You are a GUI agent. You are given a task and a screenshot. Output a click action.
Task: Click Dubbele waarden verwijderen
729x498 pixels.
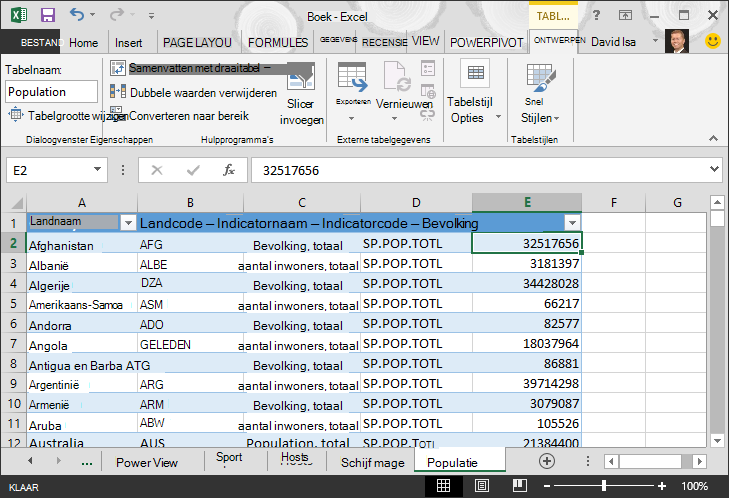click(x=193, y=92)
